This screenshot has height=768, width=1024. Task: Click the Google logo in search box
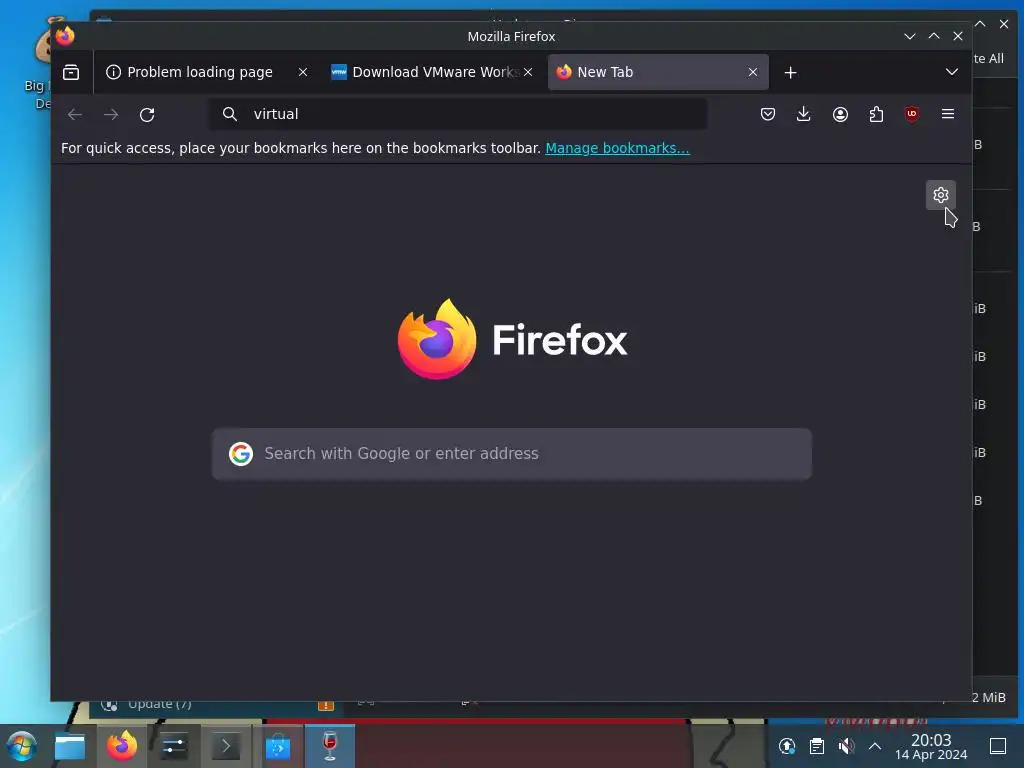(241, 454)
